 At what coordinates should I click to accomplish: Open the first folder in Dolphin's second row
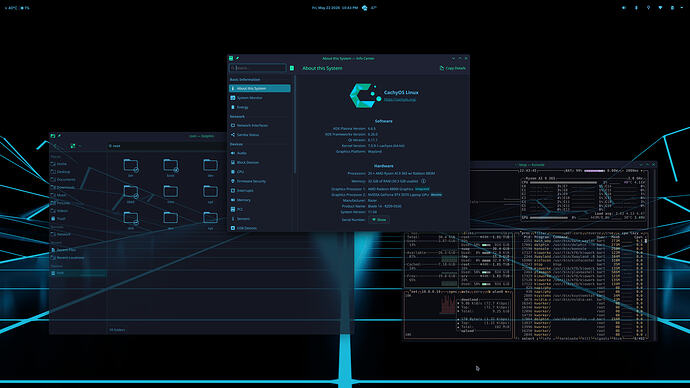[131, 194]
